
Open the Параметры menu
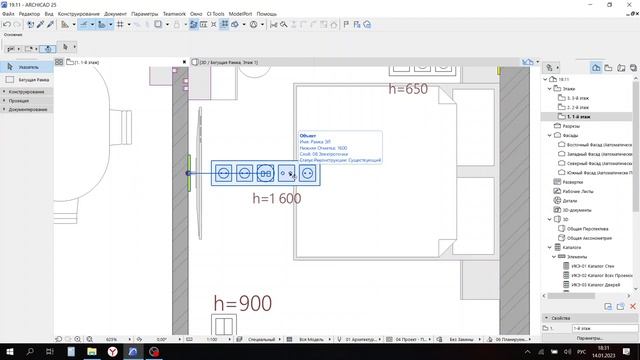pyautogui.click(x=144, y=14)
